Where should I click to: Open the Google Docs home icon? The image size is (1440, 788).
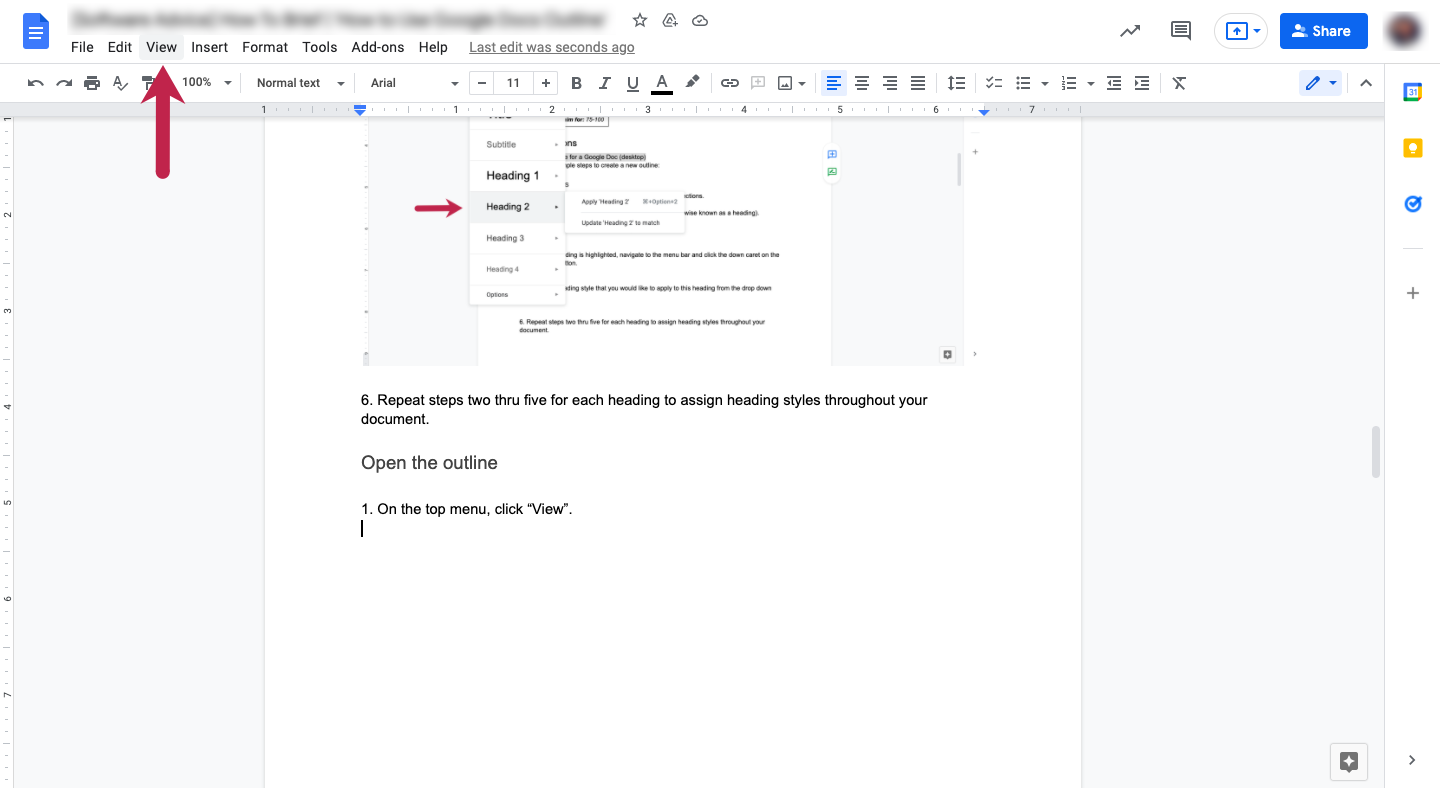coord(36,31)
